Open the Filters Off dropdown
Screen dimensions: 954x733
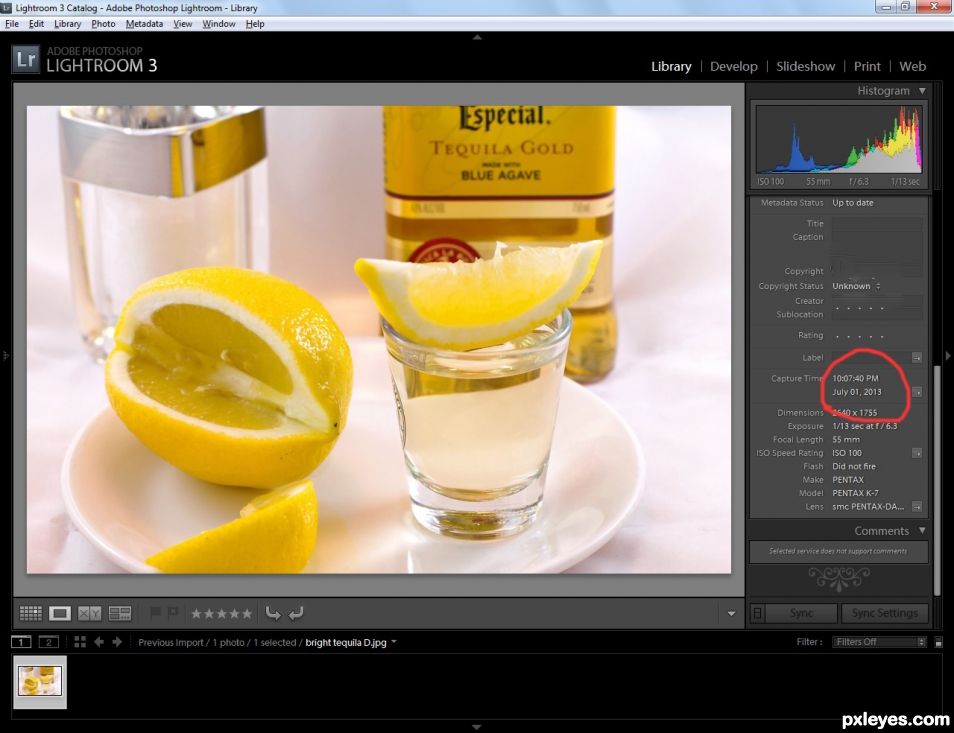(x=879, y=642)
